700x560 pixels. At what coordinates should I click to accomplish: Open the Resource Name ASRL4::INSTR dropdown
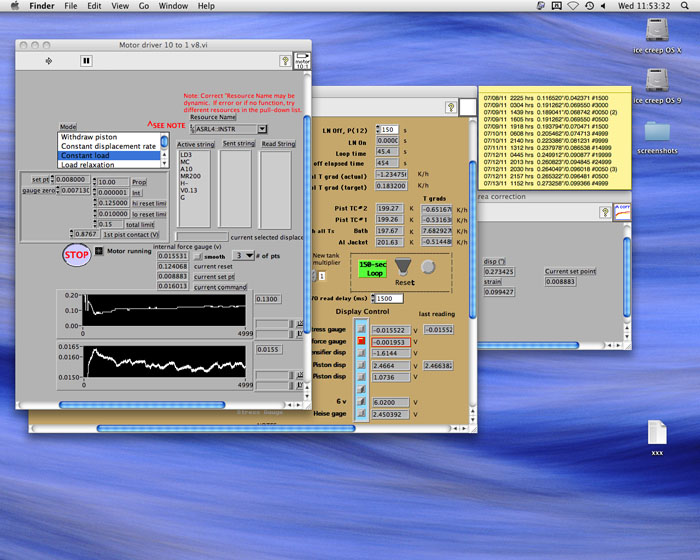[x=262, y=129]
